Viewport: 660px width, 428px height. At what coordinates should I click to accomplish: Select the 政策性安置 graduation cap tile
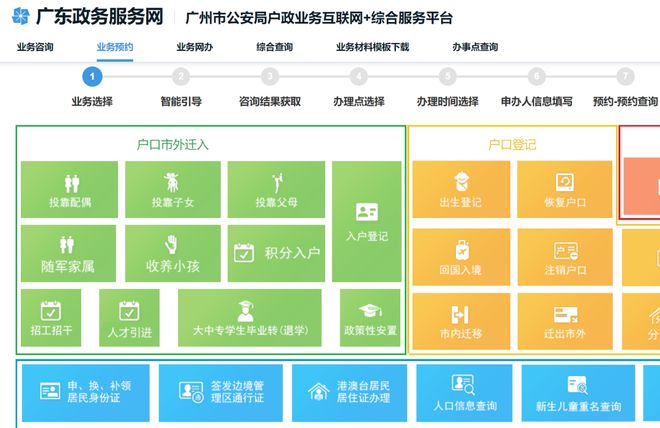point(370,318)
